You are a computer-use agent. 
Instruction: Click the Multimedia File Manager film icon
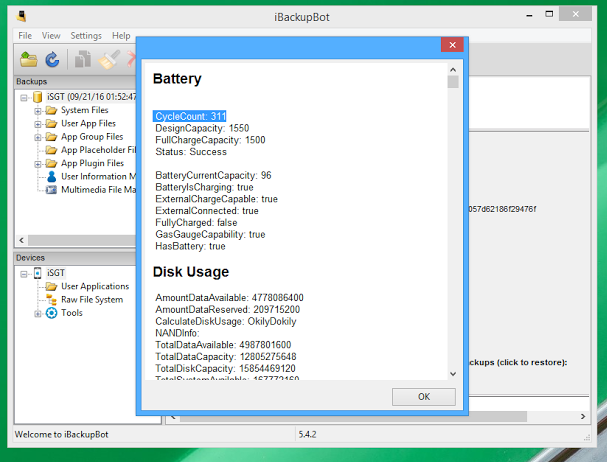[x=51, y=190]
